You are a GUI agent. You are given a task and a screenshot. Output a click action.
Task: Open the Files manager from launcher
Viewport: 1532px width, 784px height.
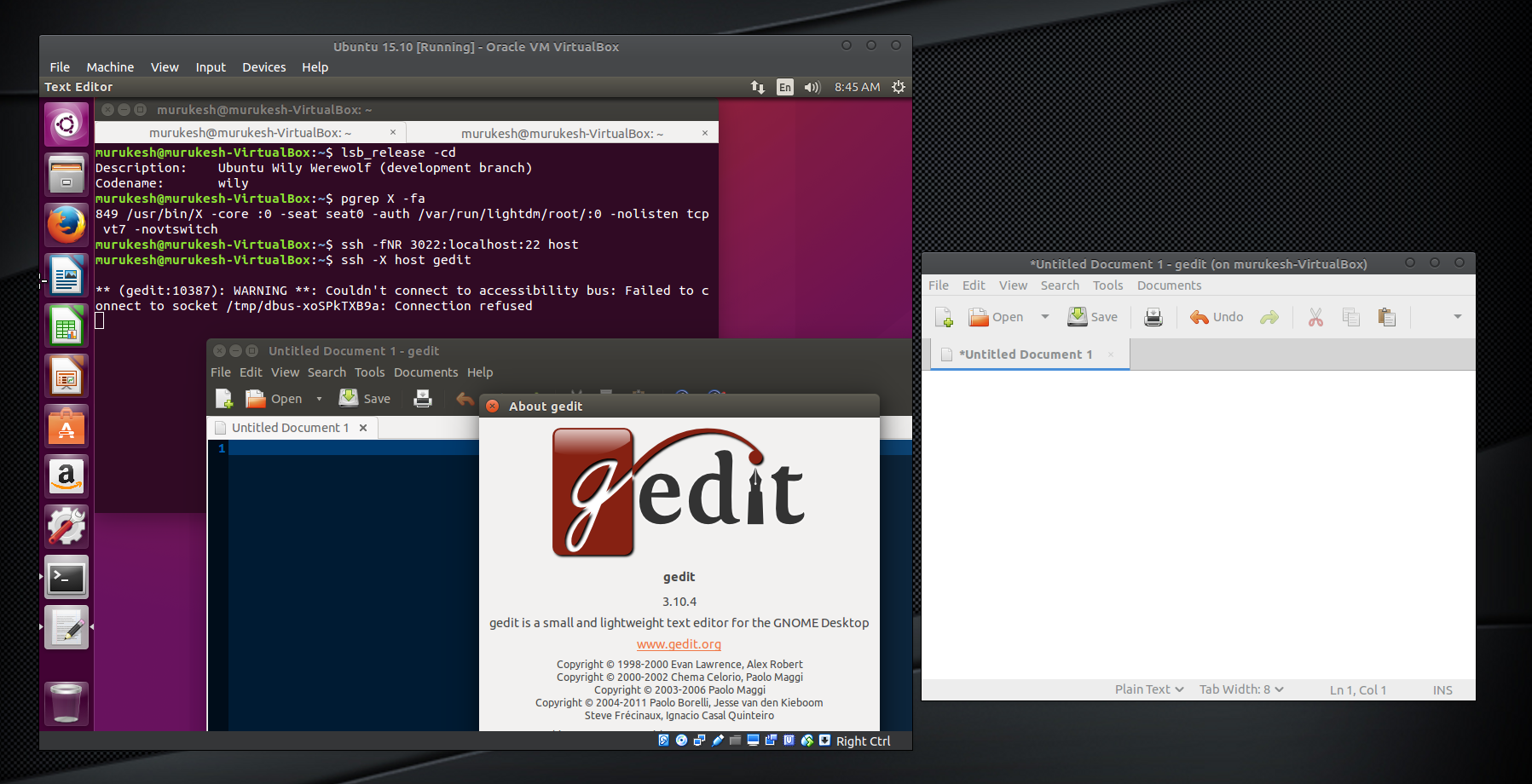tap(66, 175)
